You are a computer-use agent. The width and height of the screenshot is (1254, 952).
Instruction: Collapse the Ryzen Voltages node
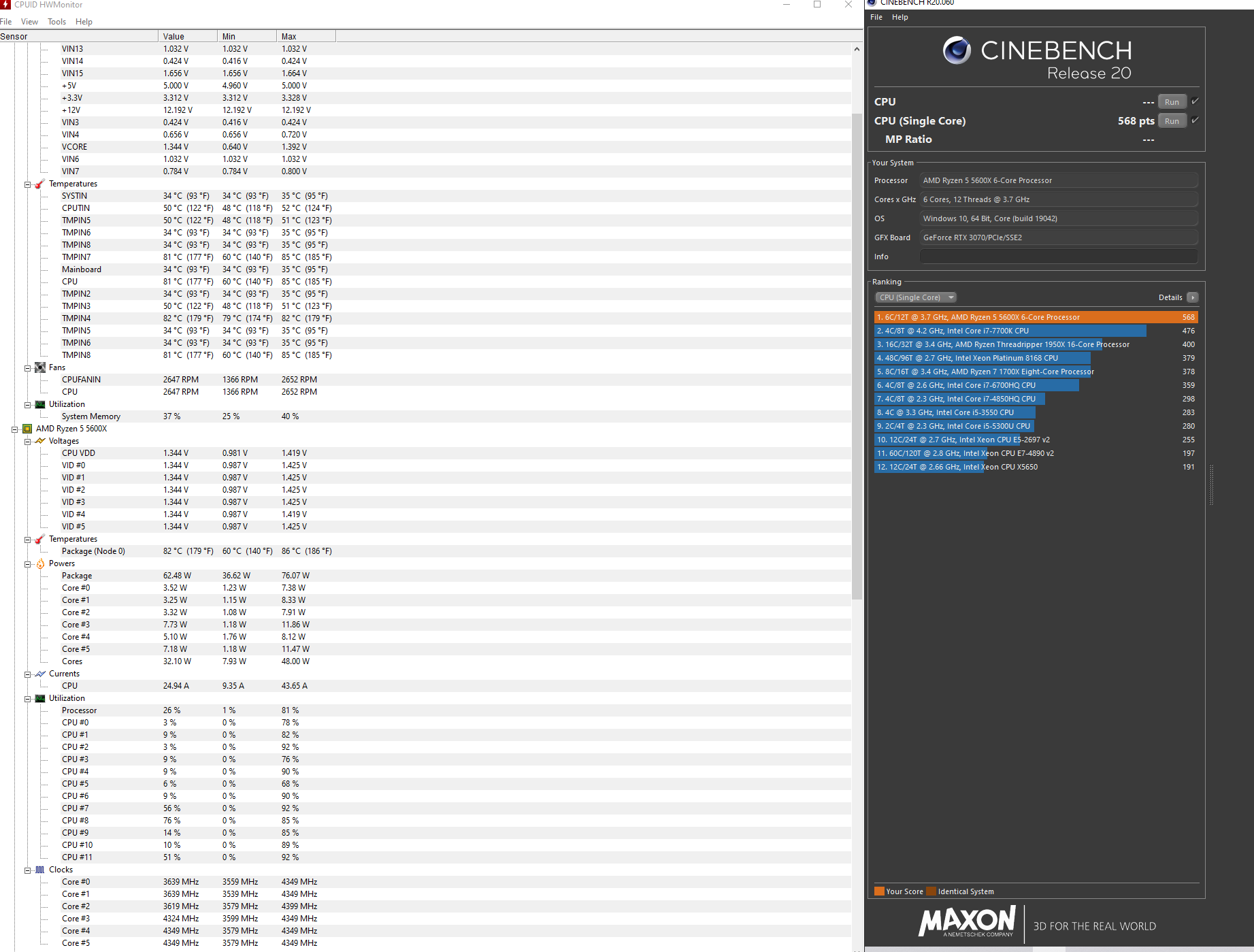(x=28, y=442)
